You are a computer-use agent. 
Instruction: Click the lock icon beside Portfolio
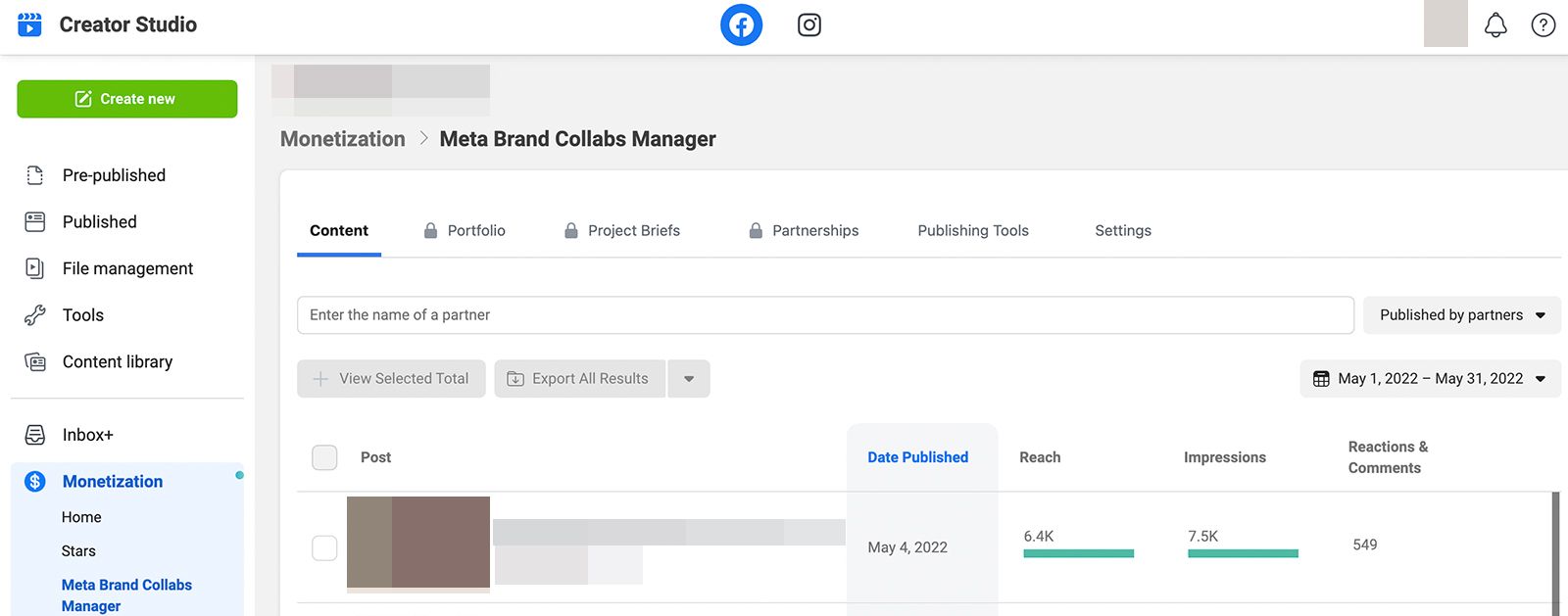click(430, 231)
